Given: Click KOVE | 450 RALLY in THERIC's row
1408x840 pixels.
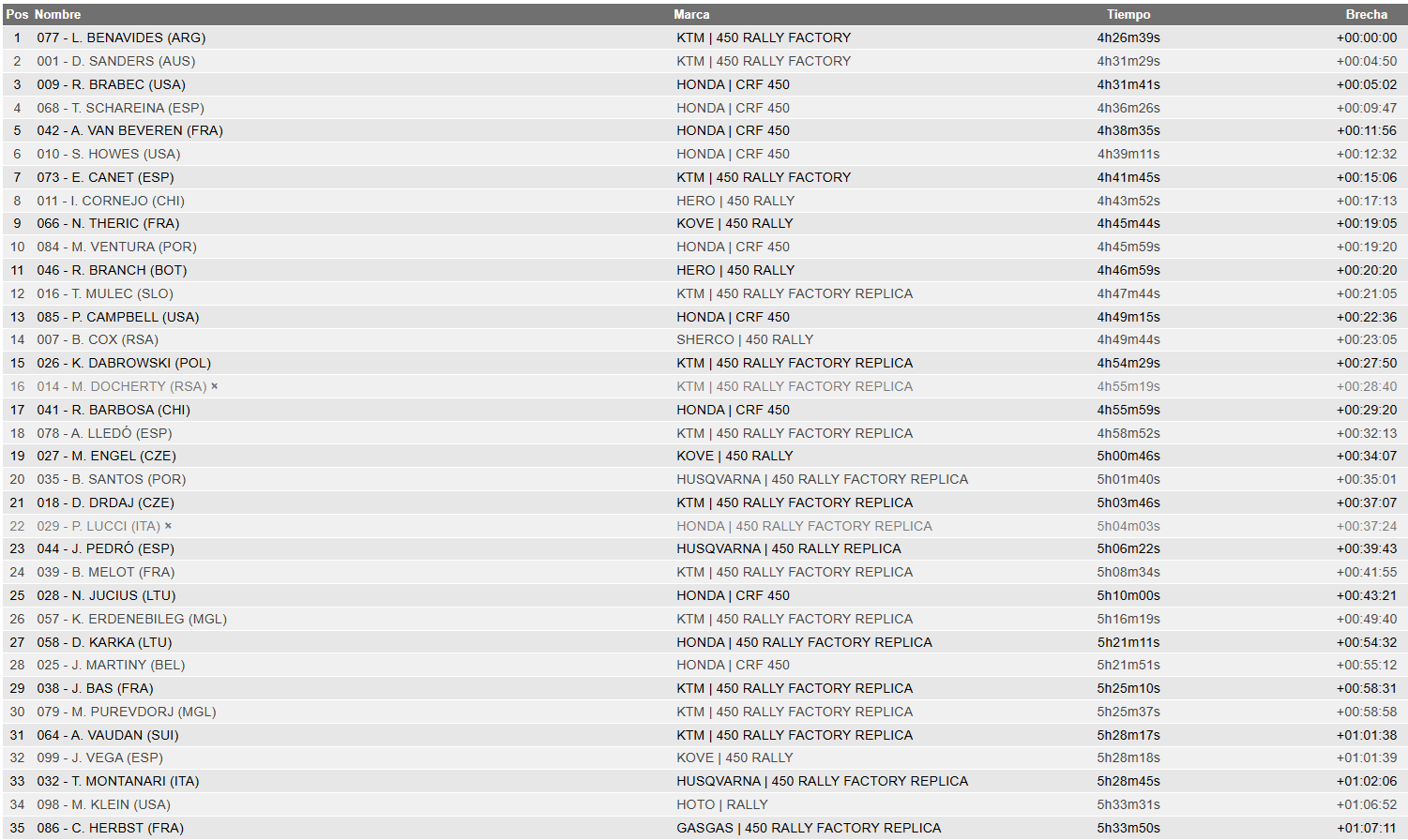Looking at the screenshot, I should coord(734,223).
